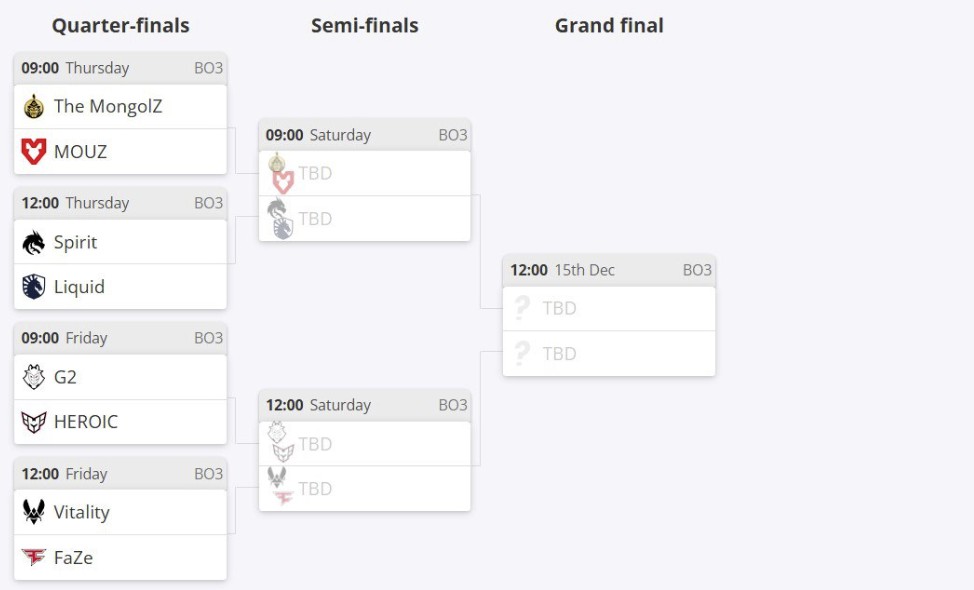Open the 09:00 Saturday semi-final match header

click(365, 135)
